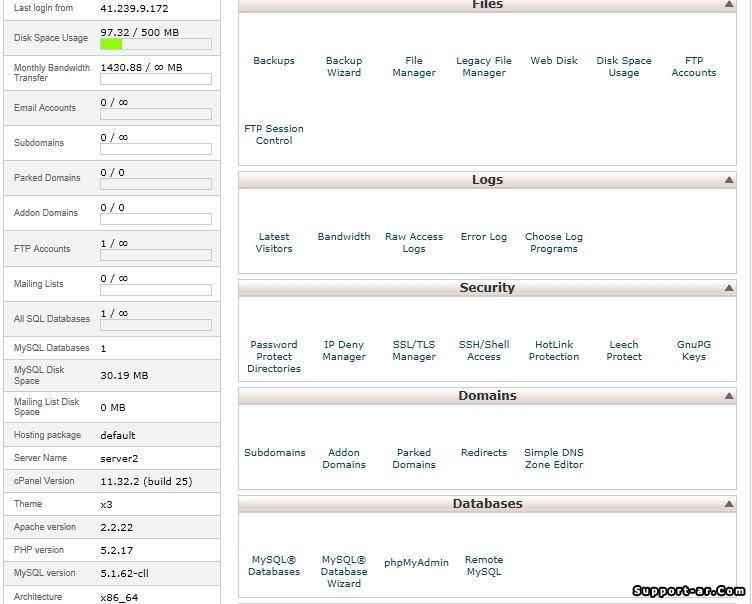Go to MySQL Databases
Viewport: 752px width, 604px height.
(274, 566)
